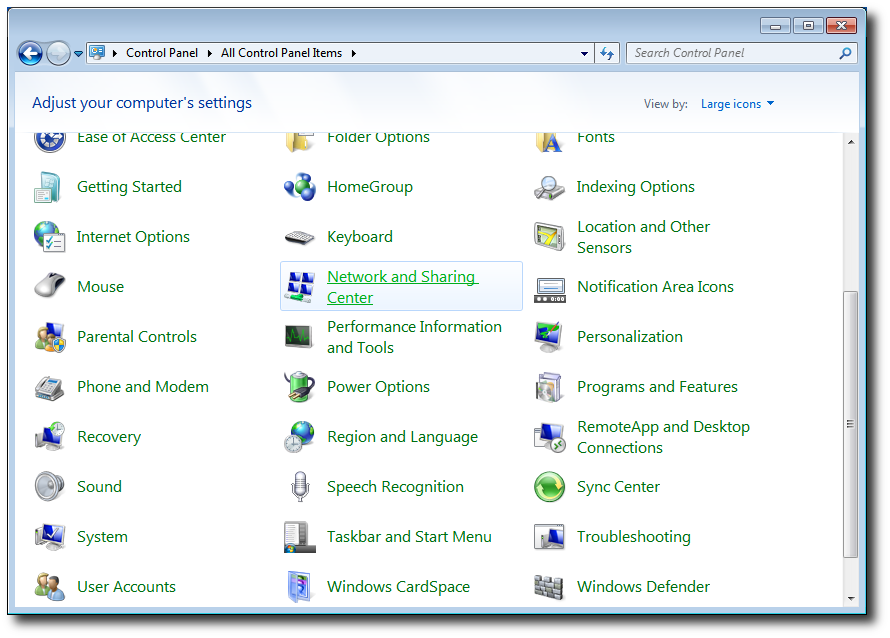
Task: Open the Keyboard icon
Action: pyautogui.click(x=300, y=237)
